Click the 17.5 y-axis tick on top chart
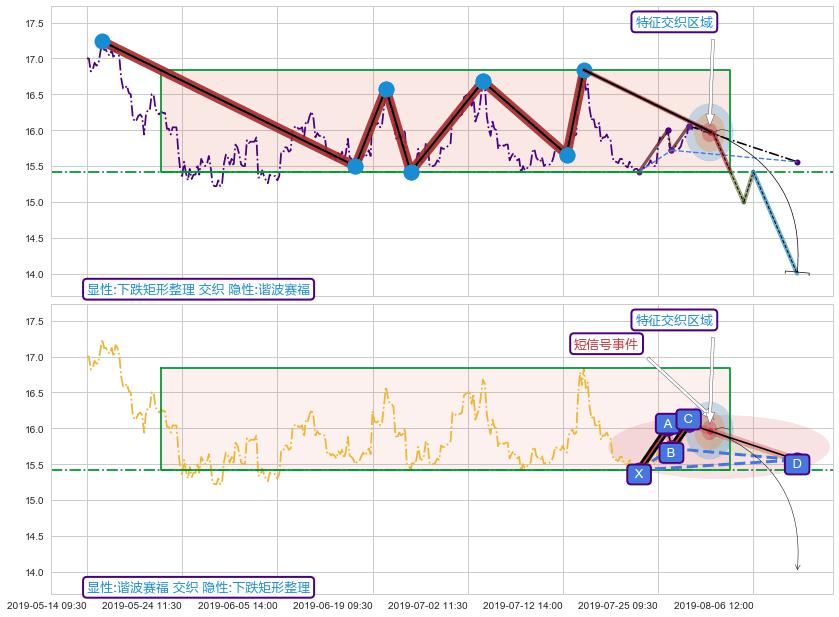This screenshot has width=839, height=617. pos(35,24)
